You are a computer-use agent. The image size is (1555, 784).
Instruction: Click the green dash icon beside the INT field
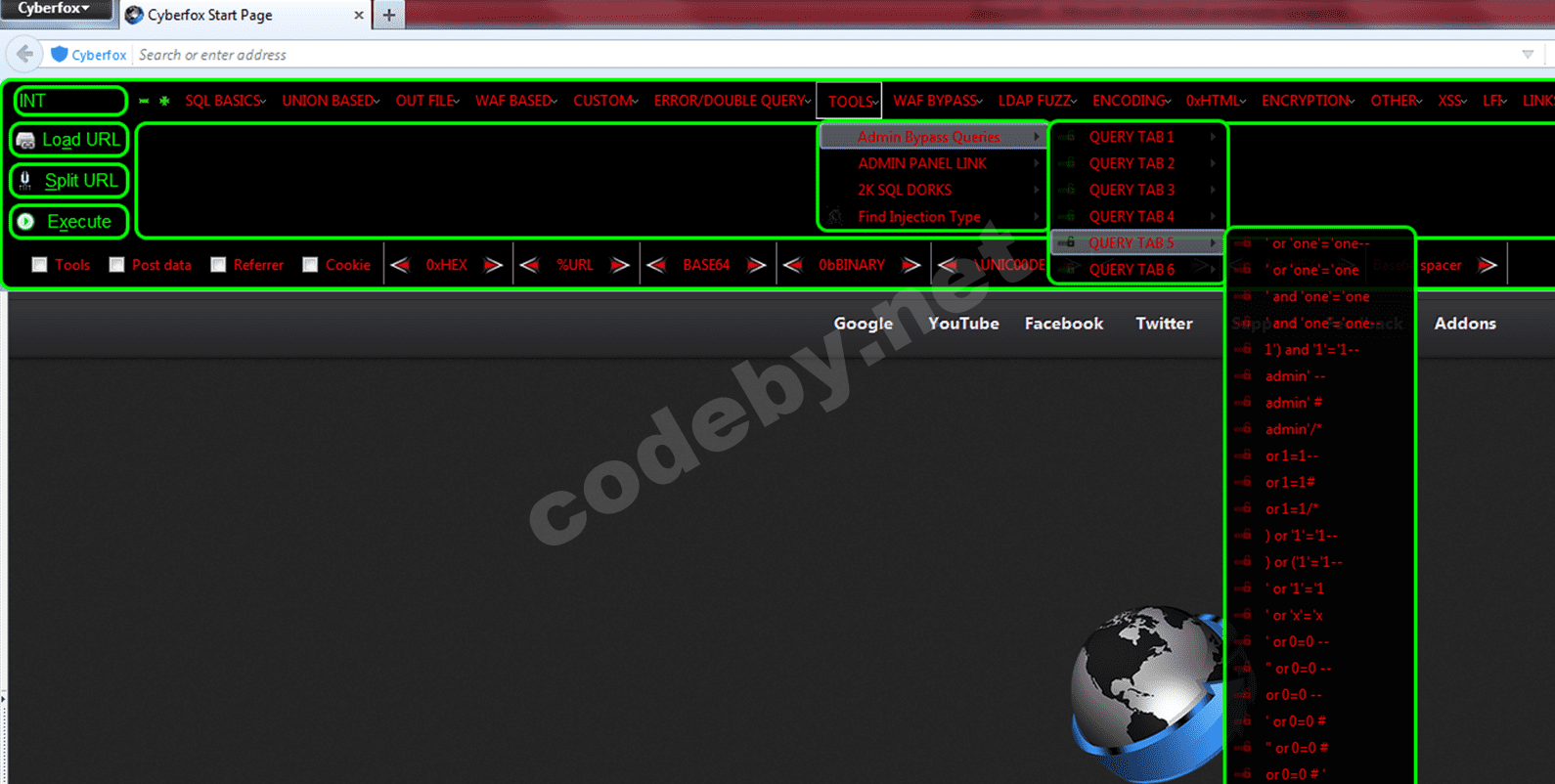pyautogui.click(x=144, y=101)
